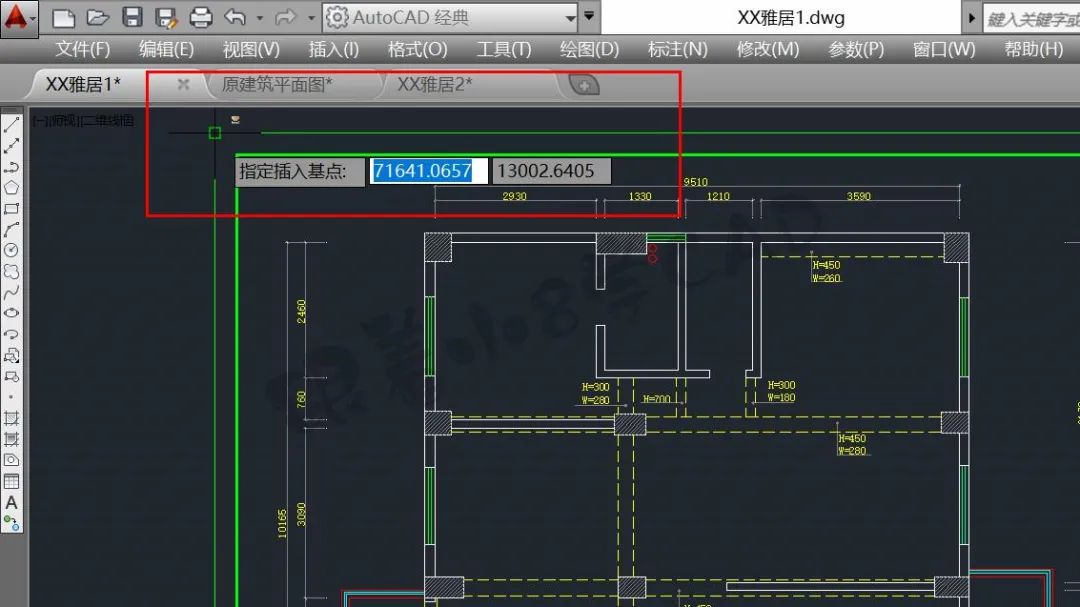The height and width of the screenshot is (607, 1080).
Task: Click the 2930 dimension text
Action: pyautogui.click(x=514, y=196)
